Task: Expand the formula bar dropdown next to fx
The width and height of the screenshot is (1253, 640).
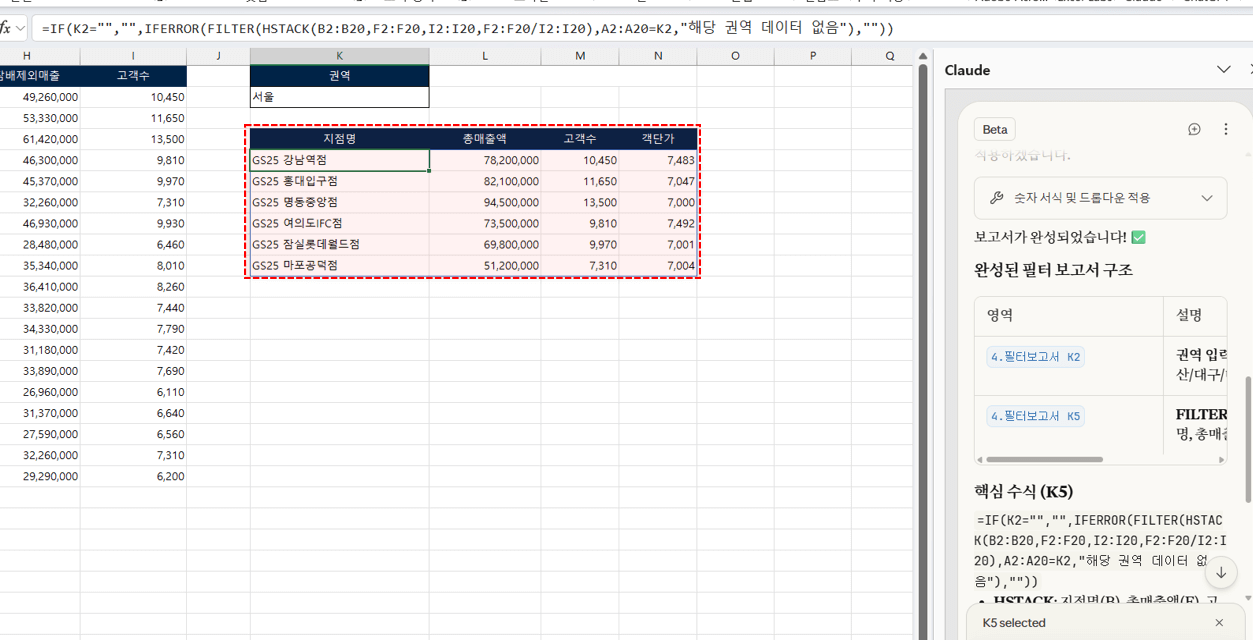Action: 21,28
